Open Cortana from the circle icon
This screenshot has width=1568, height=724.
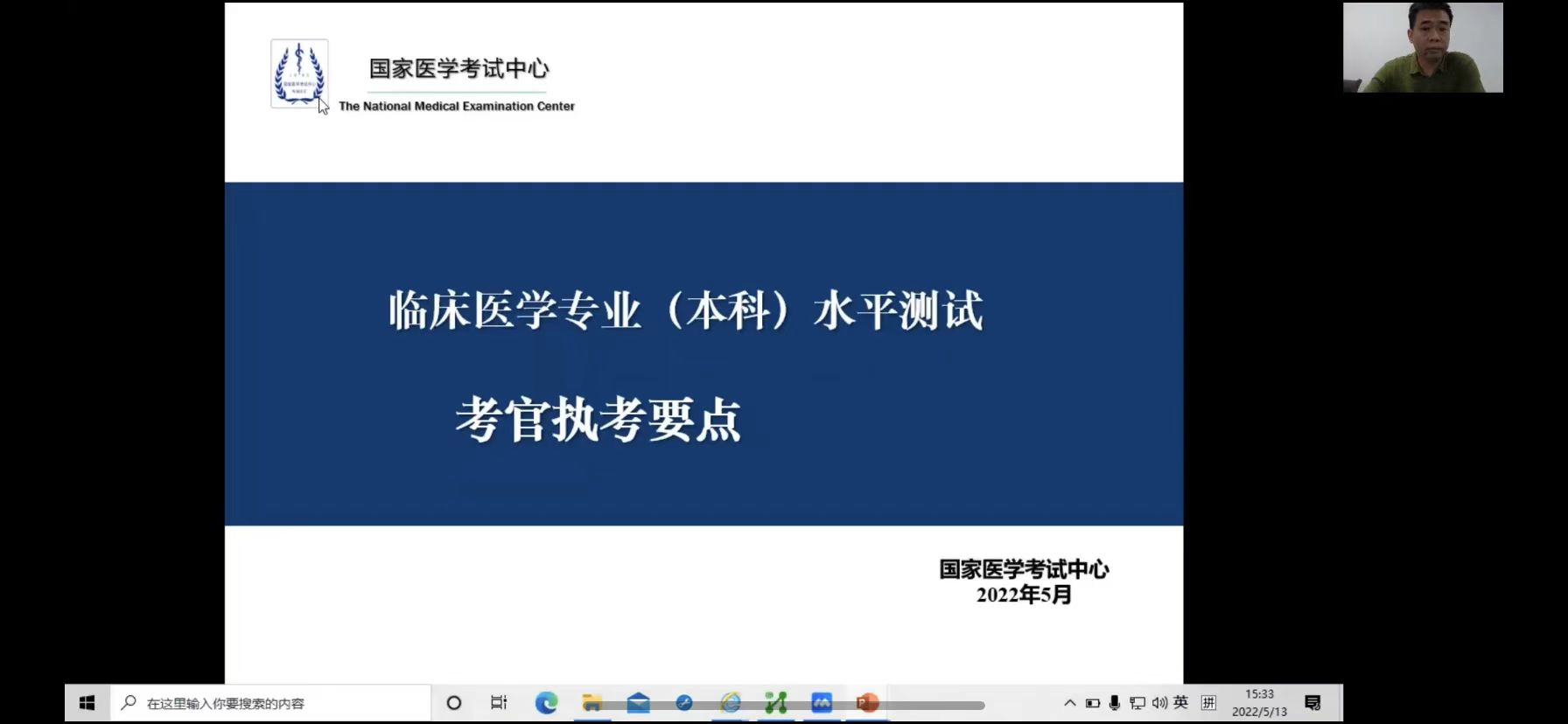point(453,703)
